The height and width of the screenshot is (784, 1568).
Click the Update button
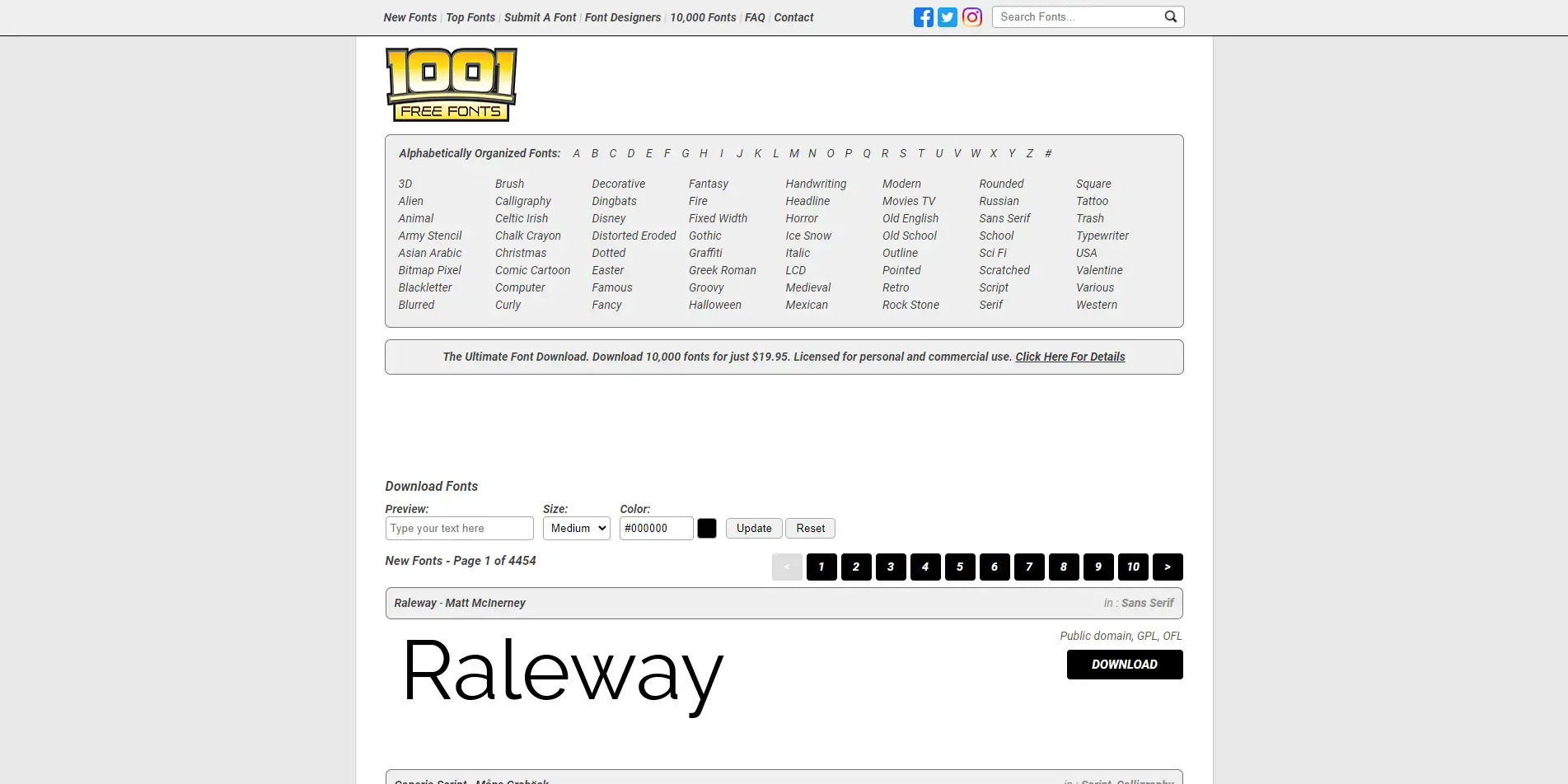coord(754,529)
